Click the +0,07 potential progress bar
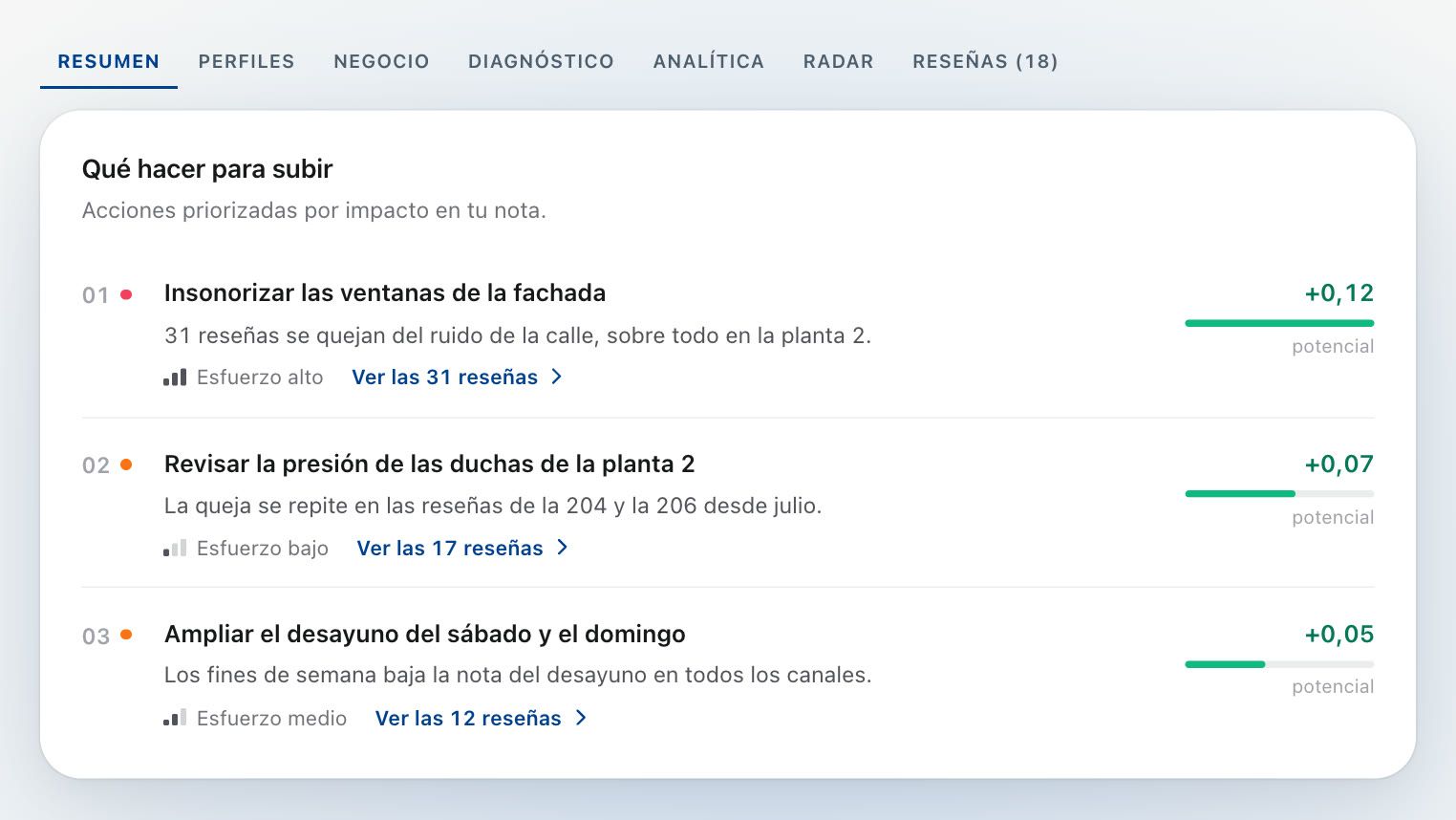Image resolution: width=1456 pixels, height=820 pixels. pyautogui.click(x=1279, y=494)
